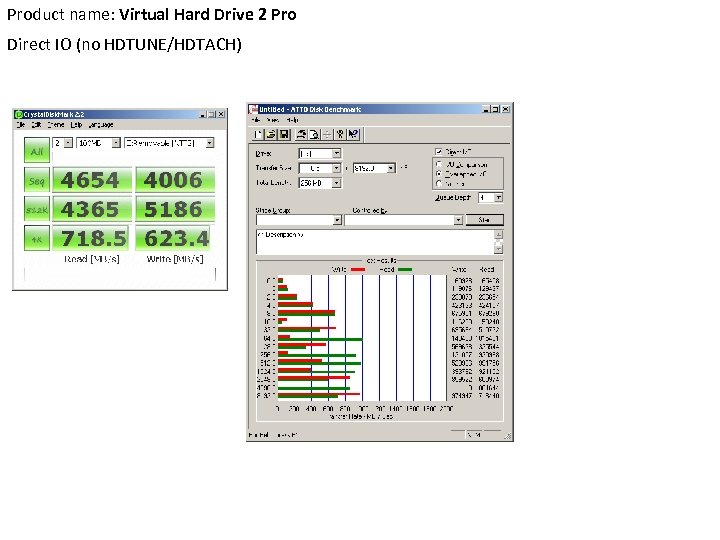Click the Seq test button in CrystalDiskMark
Image resolution: width=720 pixels, height=540 pixels.
click(37, 180)
